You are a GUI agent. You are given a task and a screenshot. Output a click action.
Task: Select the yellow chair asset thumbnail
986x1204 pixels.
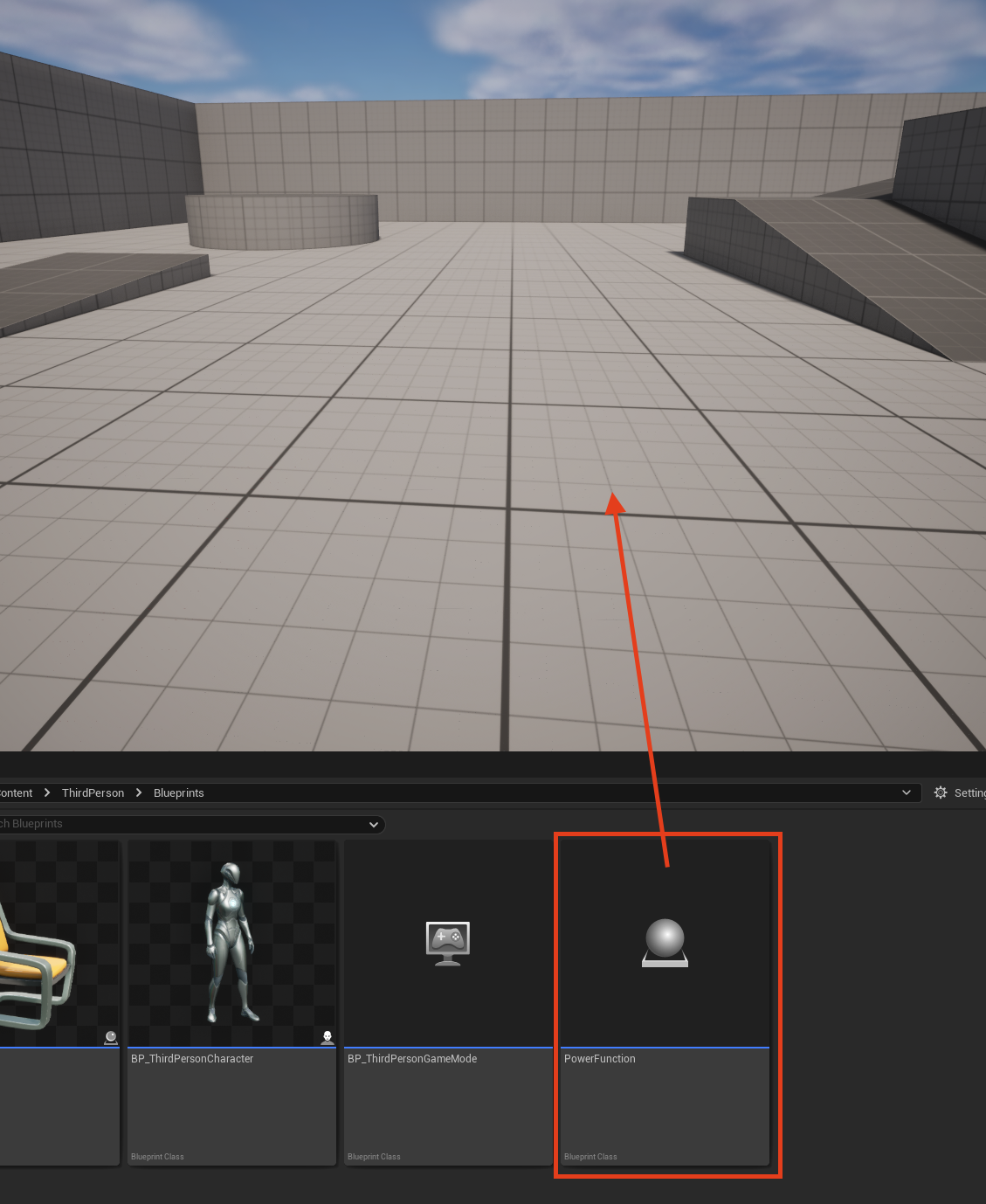click(x=58, y=944)
